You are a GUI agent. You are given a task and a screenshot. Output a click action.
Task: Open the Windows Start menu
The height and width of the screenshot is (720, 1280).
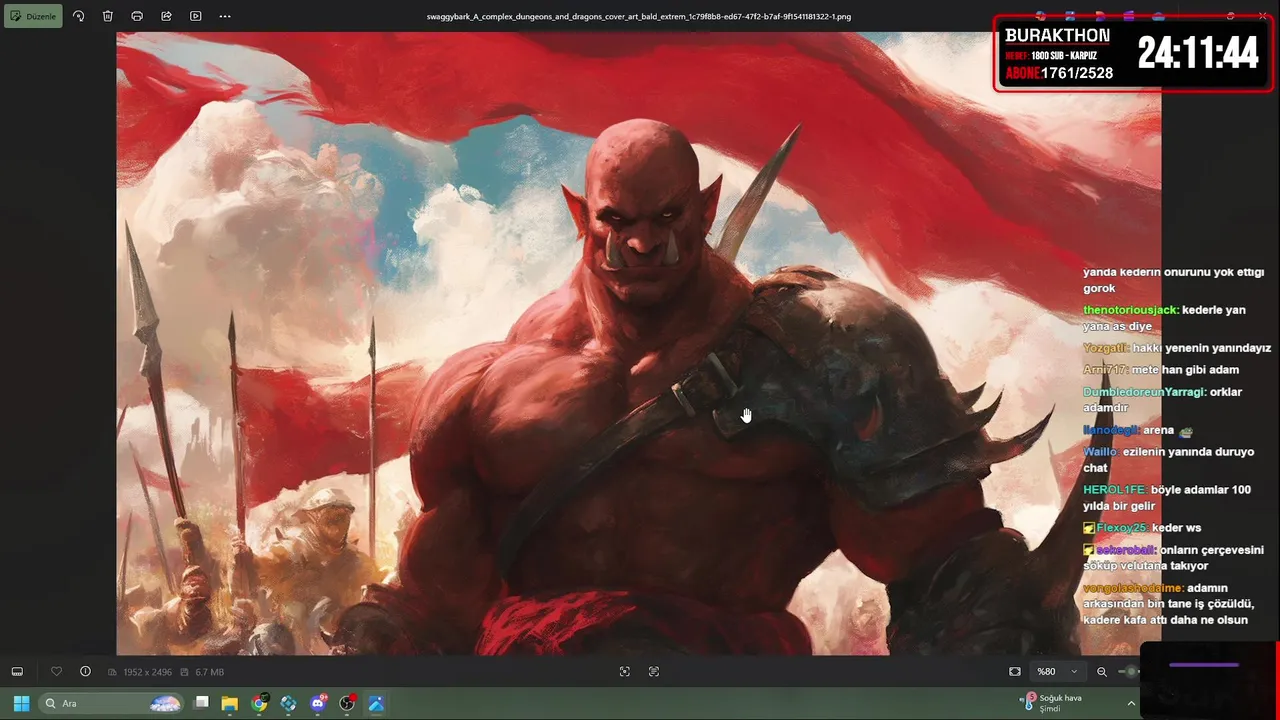[x=21, y=703]
